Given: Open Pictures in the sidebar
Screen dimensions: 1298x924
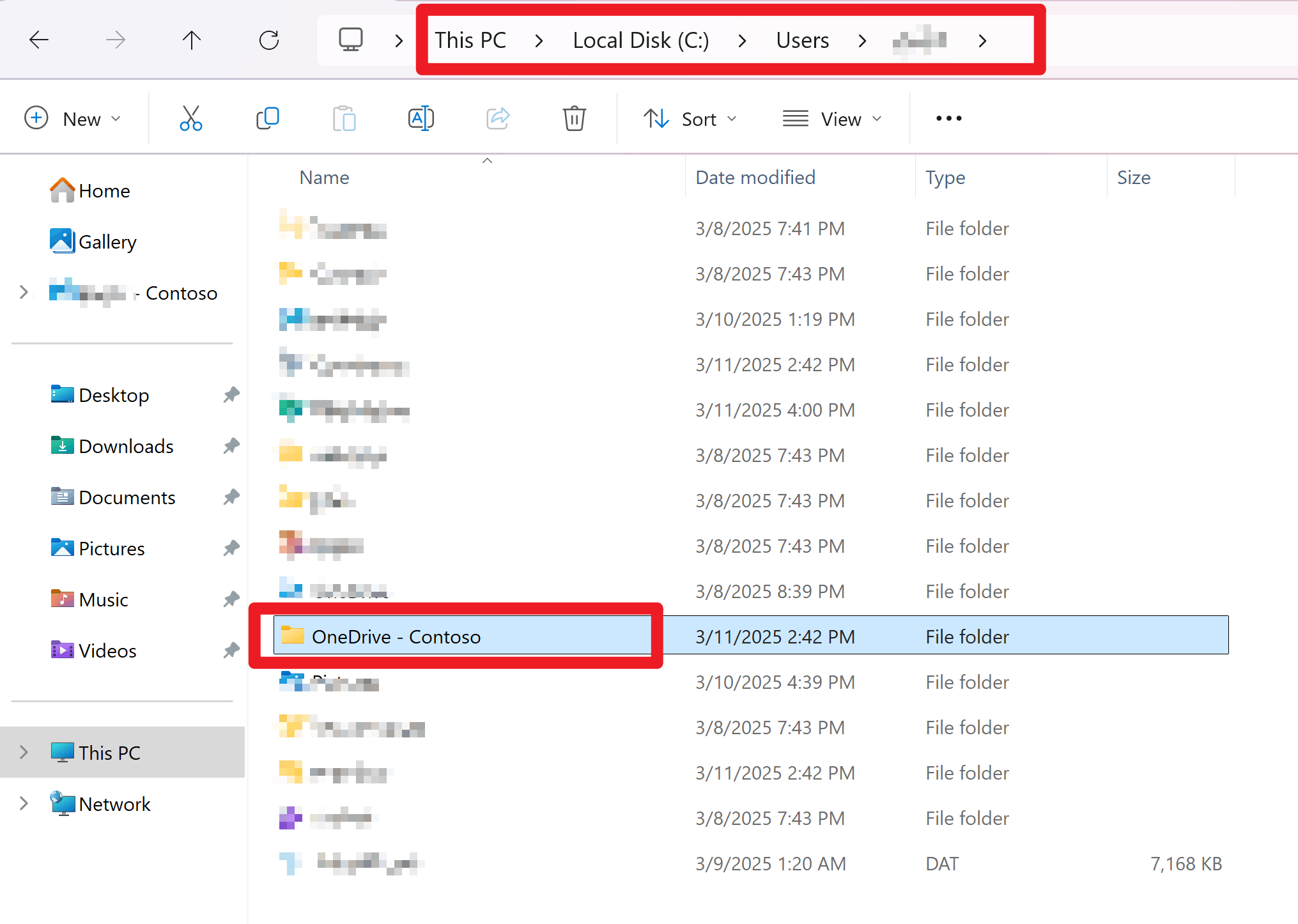Looking at the screenshot, I should click(98, 548).
